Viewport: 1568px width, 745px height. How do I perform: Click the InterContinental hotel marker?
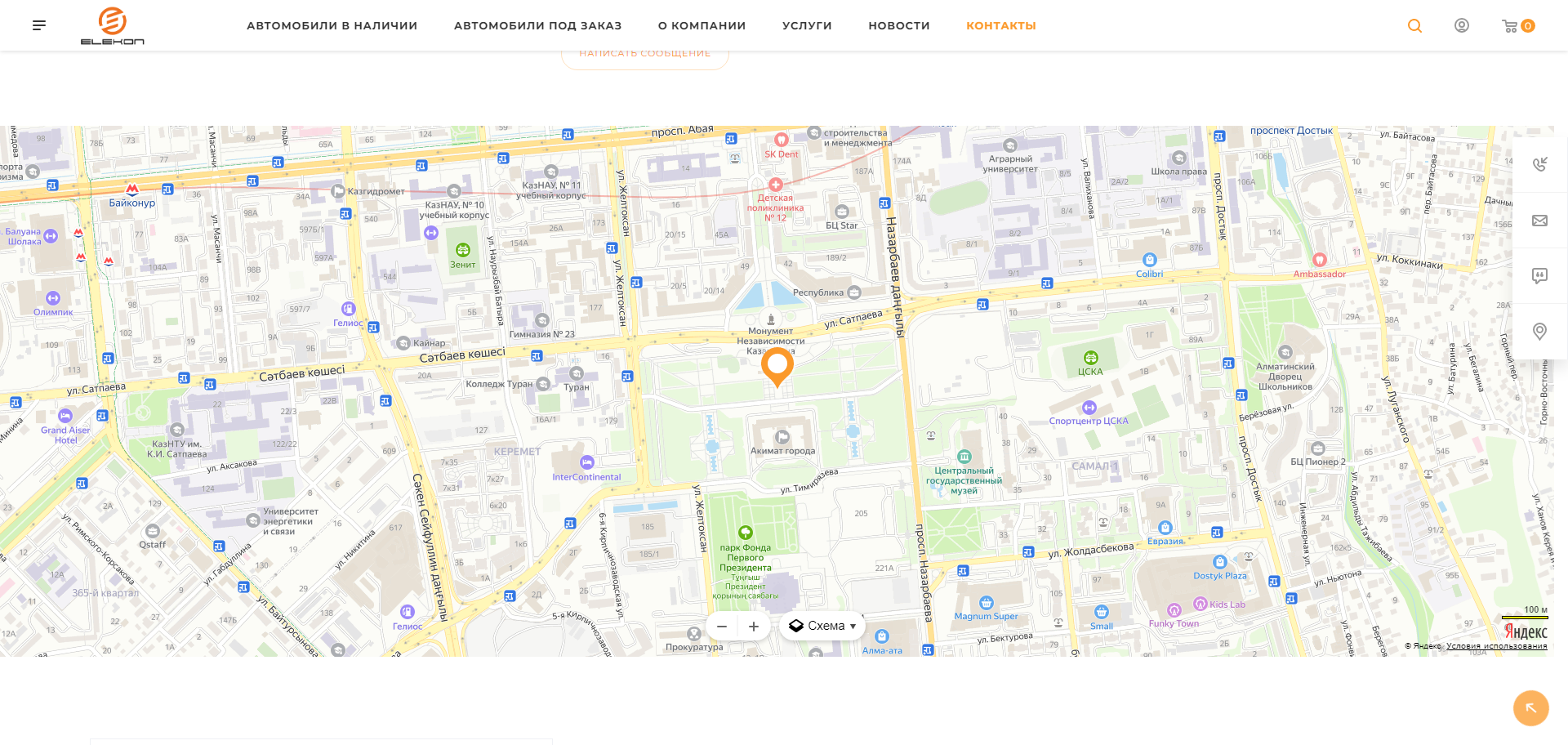[586, 462]
